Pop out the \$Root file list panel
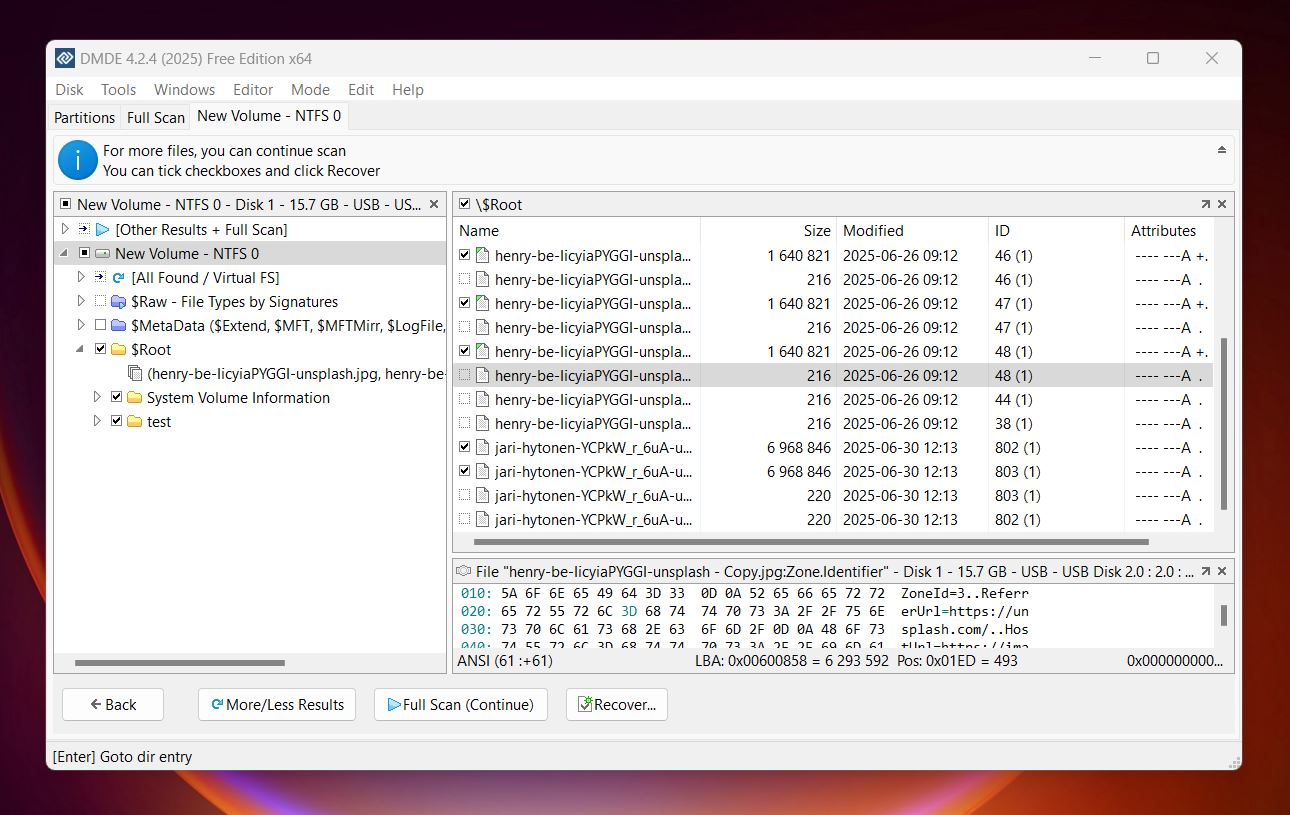Screen dimensions: 1290x815 pos(1205,204)
